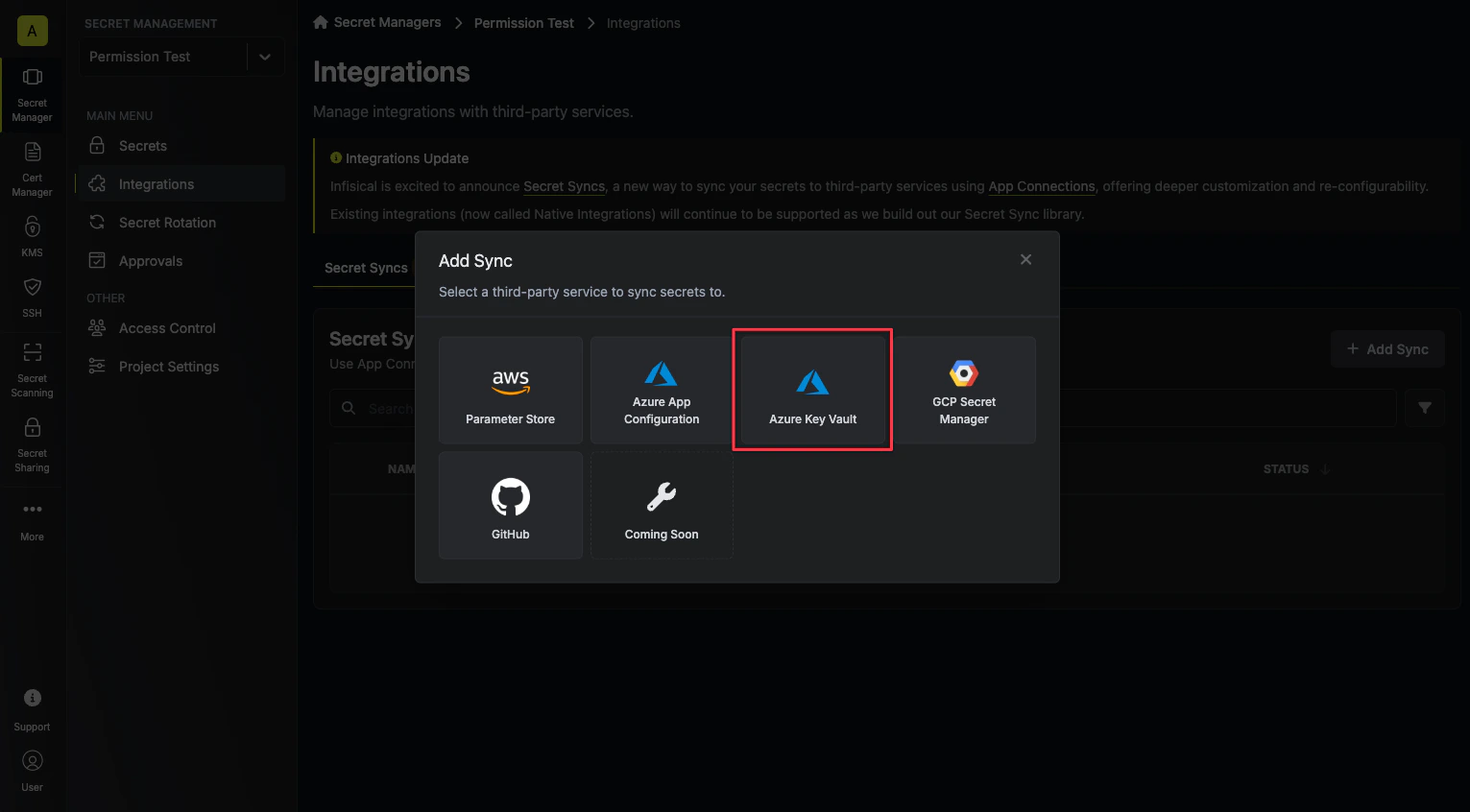Open the Support info icon

(33, 698)
